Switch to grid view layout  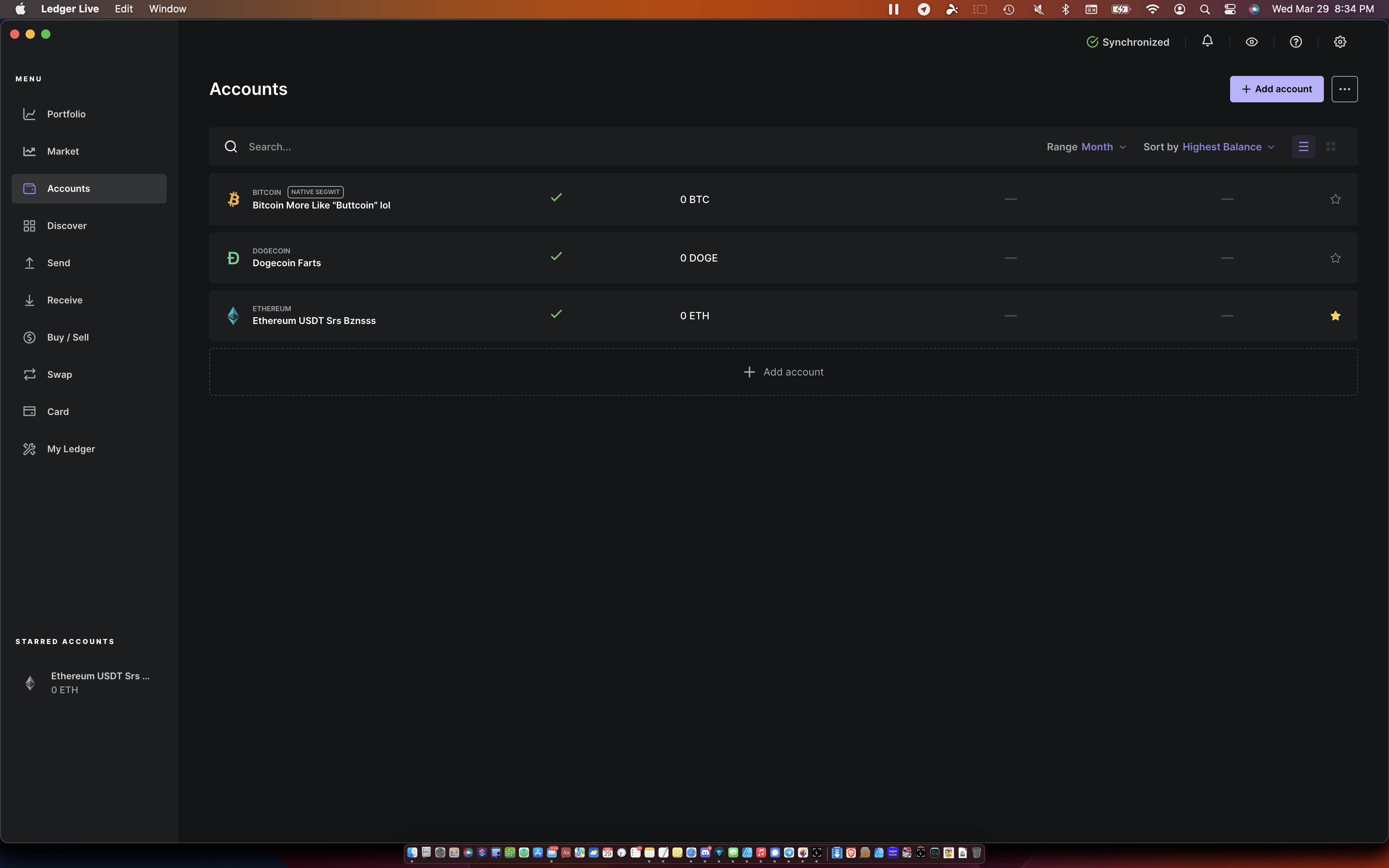pyautogui.click(x=1330, y=147)
